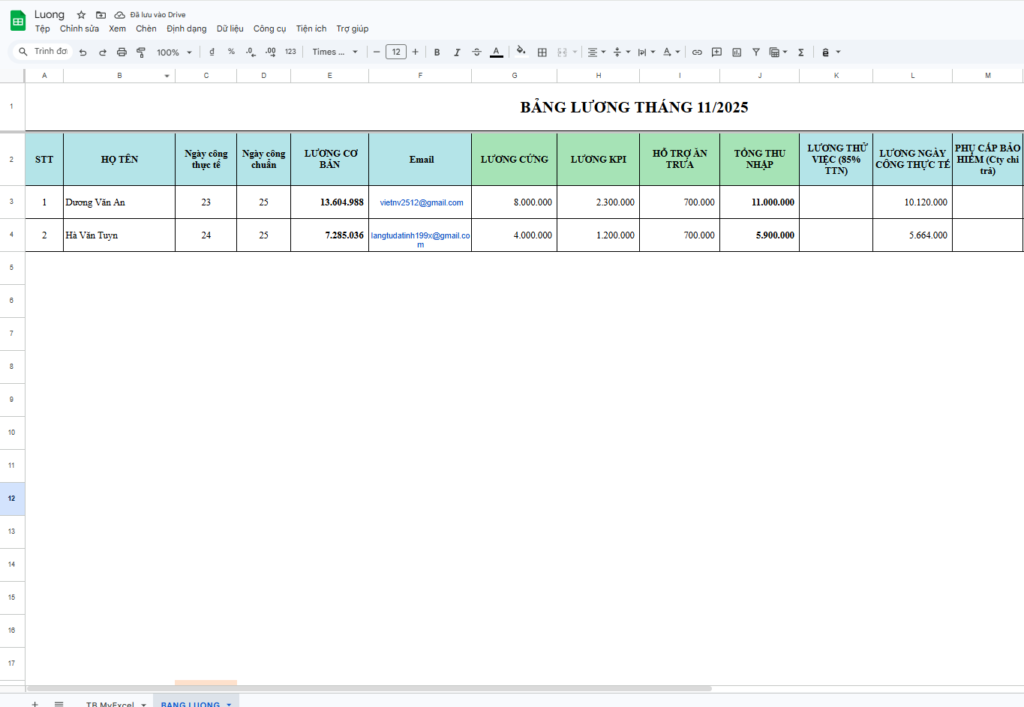Screen dimensions: 1024x707
Task: Open the Định dạng menu
Action: coord(186,29)
